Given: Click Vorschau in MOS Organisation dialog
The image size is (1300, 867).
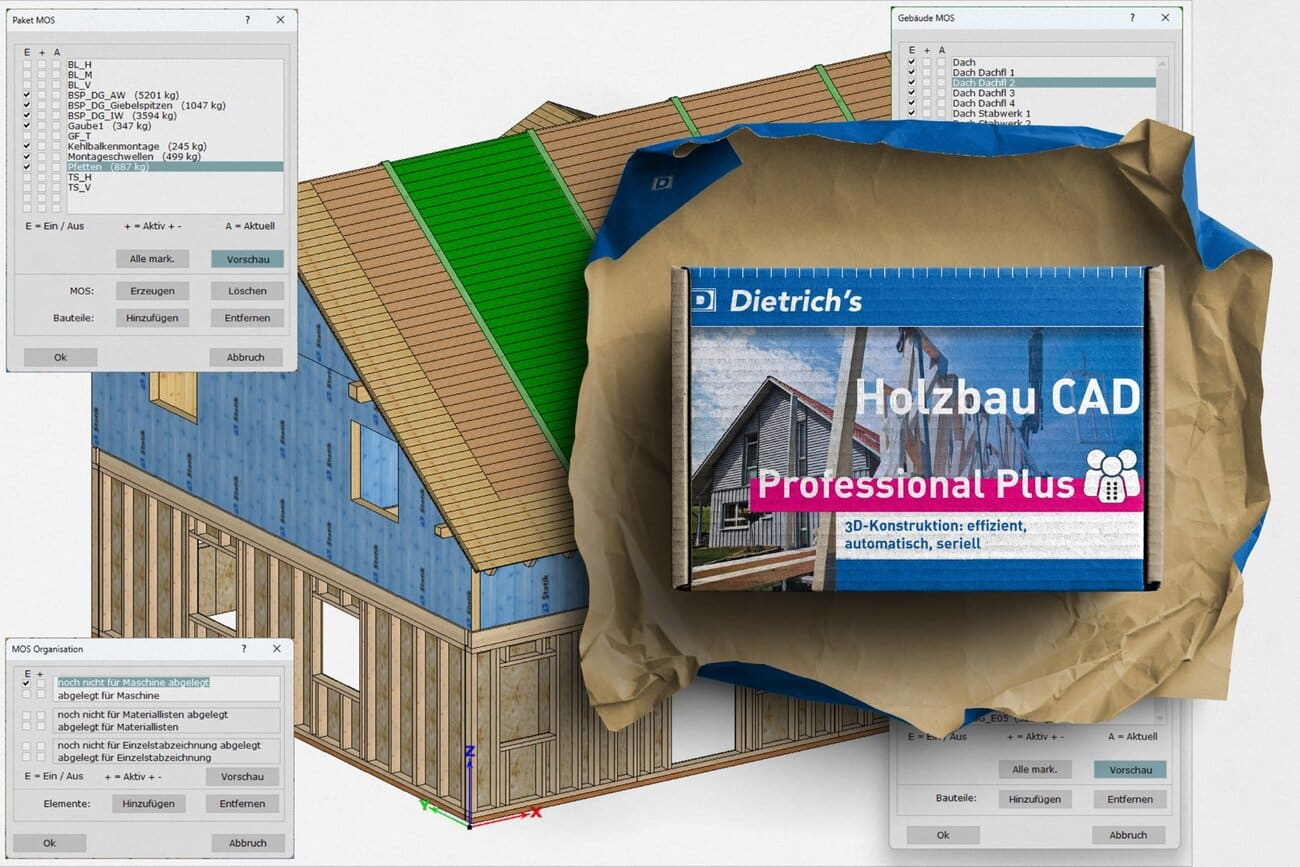Looking at the screenshot, I should coord(242,777).
